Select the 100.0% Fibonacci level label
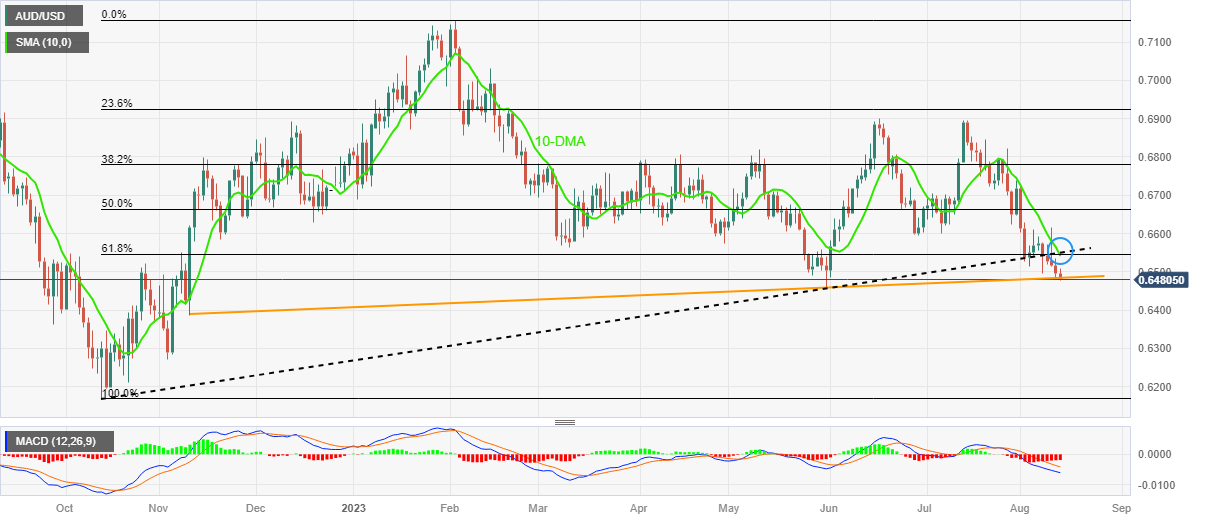1207x521 pixels. point(119,394)
